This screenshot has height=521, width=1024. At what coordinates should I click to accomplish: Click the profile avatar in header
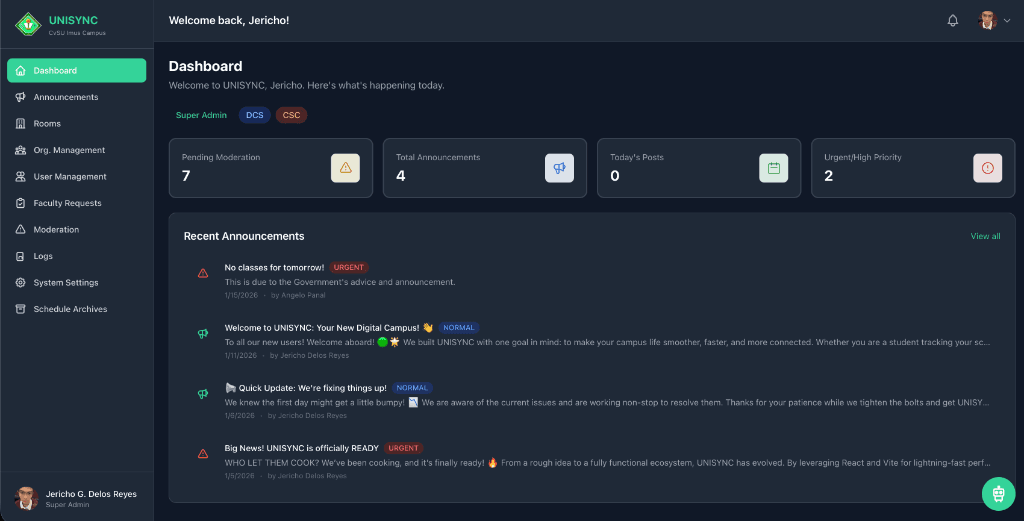pos(987,20)
